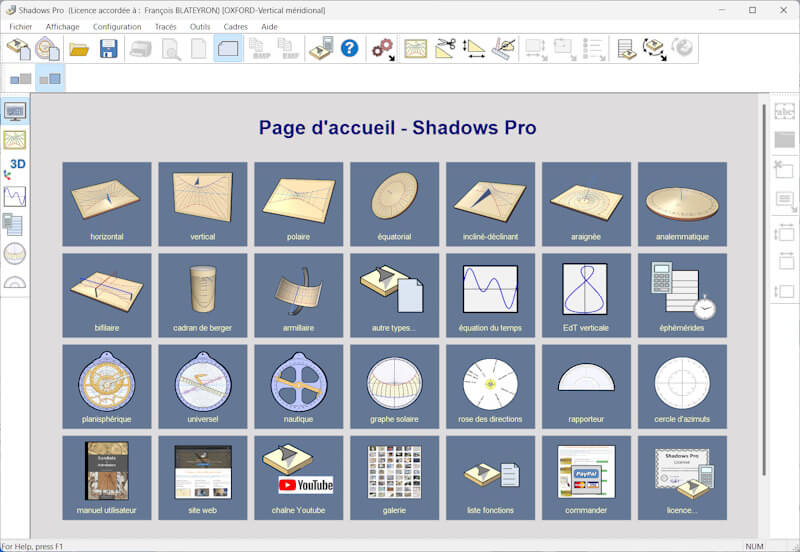The height and width of the screenshot is (552, 800).
Task: Open the Cadres menu
Action: (x=235, y=27)
